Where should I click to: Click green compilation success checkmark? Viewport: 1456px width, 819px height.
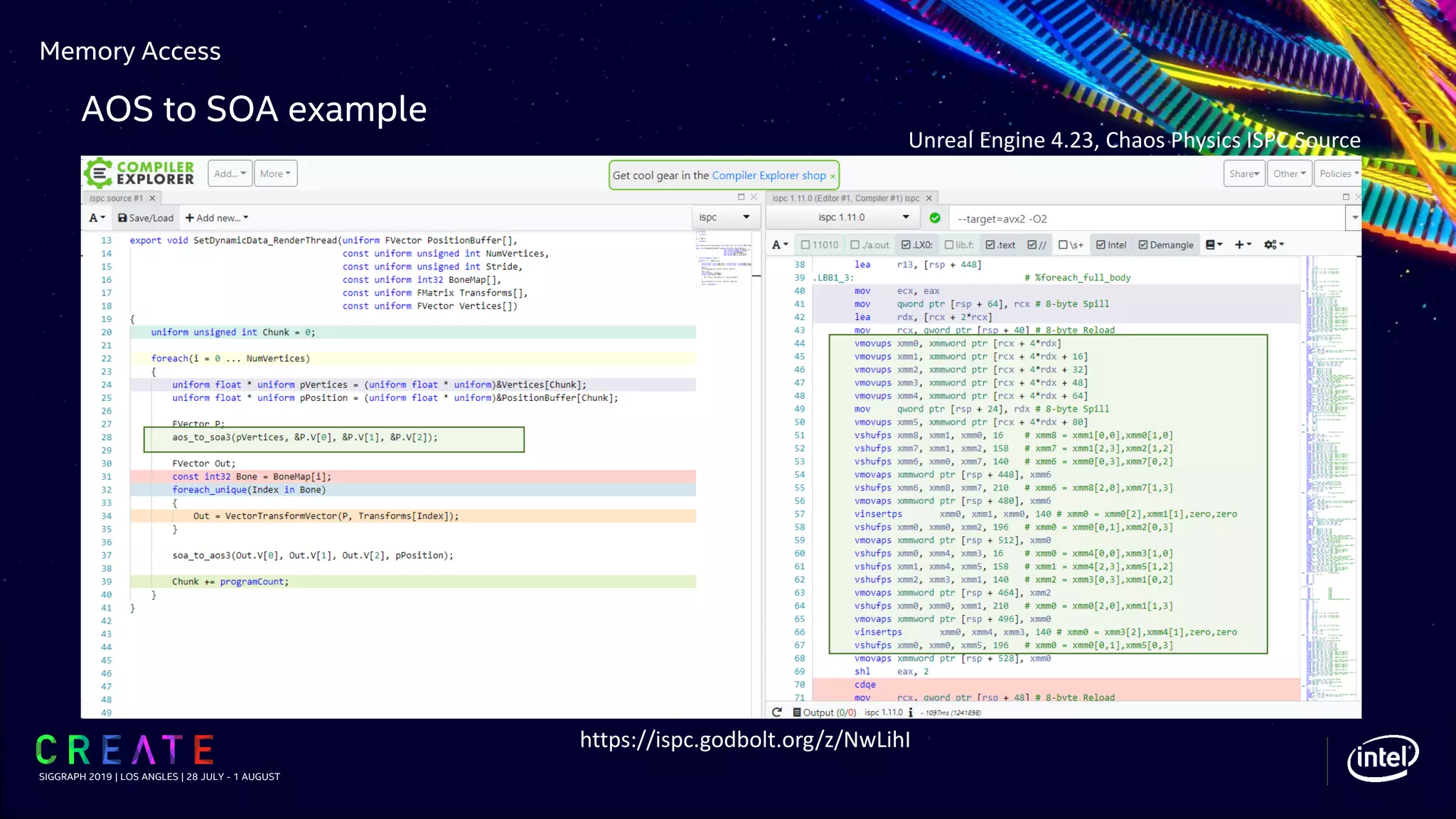[x=935, y=218]
